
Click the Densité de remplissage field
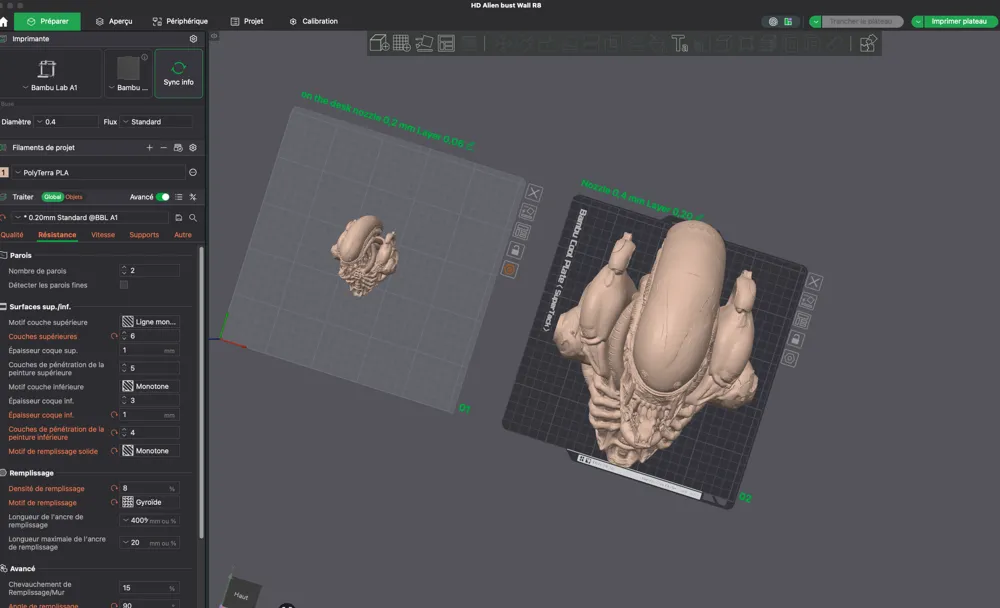150,488
